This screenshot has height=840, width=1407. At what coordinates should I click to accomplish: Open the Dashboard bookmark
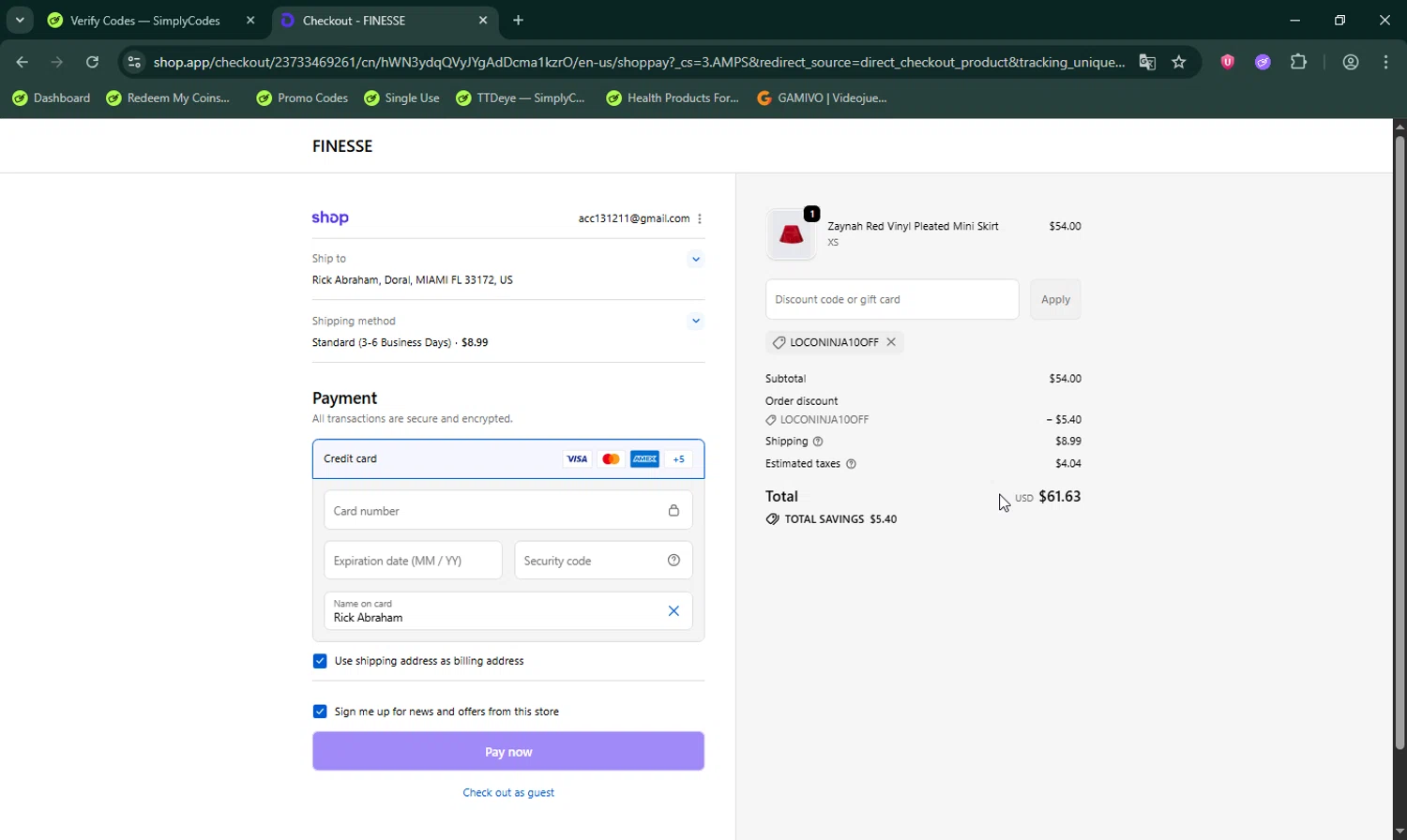(x=52, y=97)
